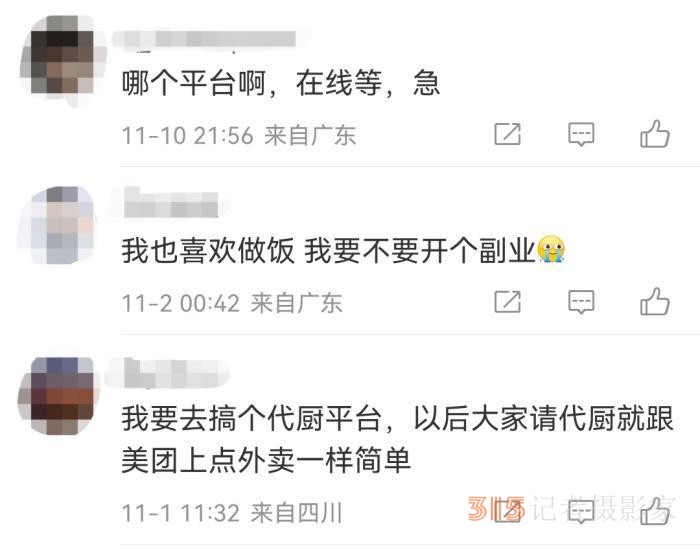The height and width of the screenshot is (553, 700).
Task: Tap the comment about 美团上点外卖一样简单
Action: (x=397, y=439)
